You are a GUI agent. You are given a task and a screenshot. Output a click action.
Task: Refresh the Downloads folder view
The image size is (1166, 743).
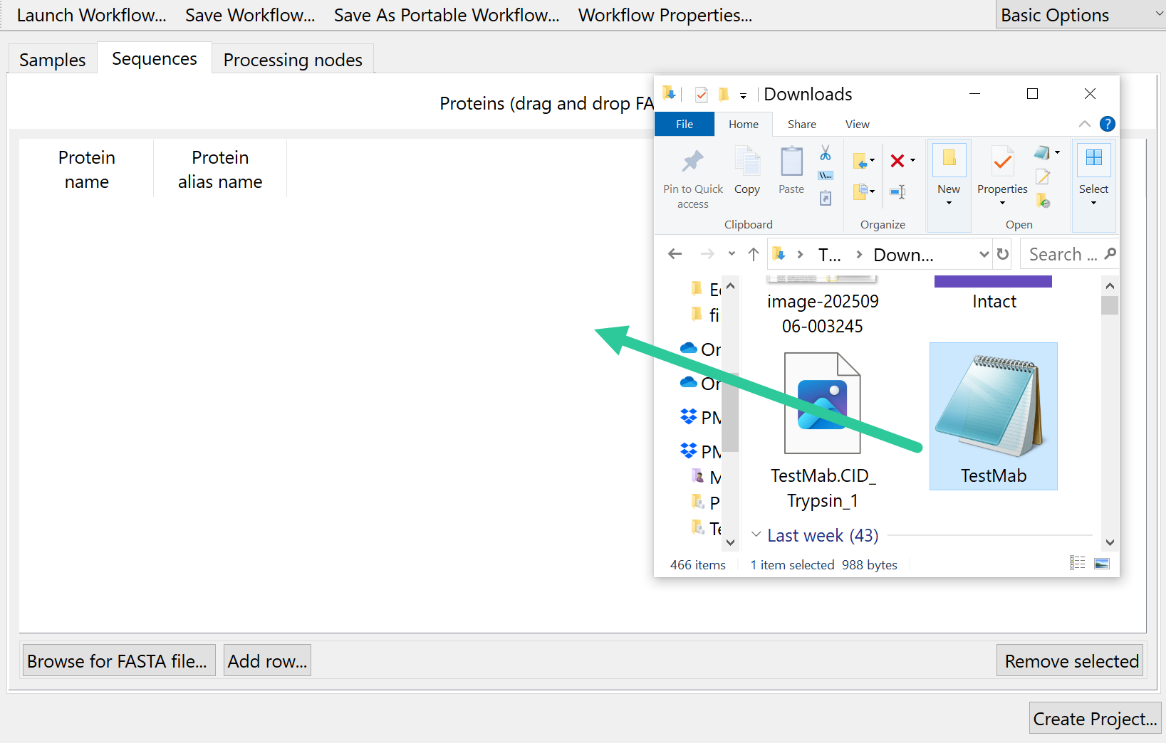(x=1002, y=254)
